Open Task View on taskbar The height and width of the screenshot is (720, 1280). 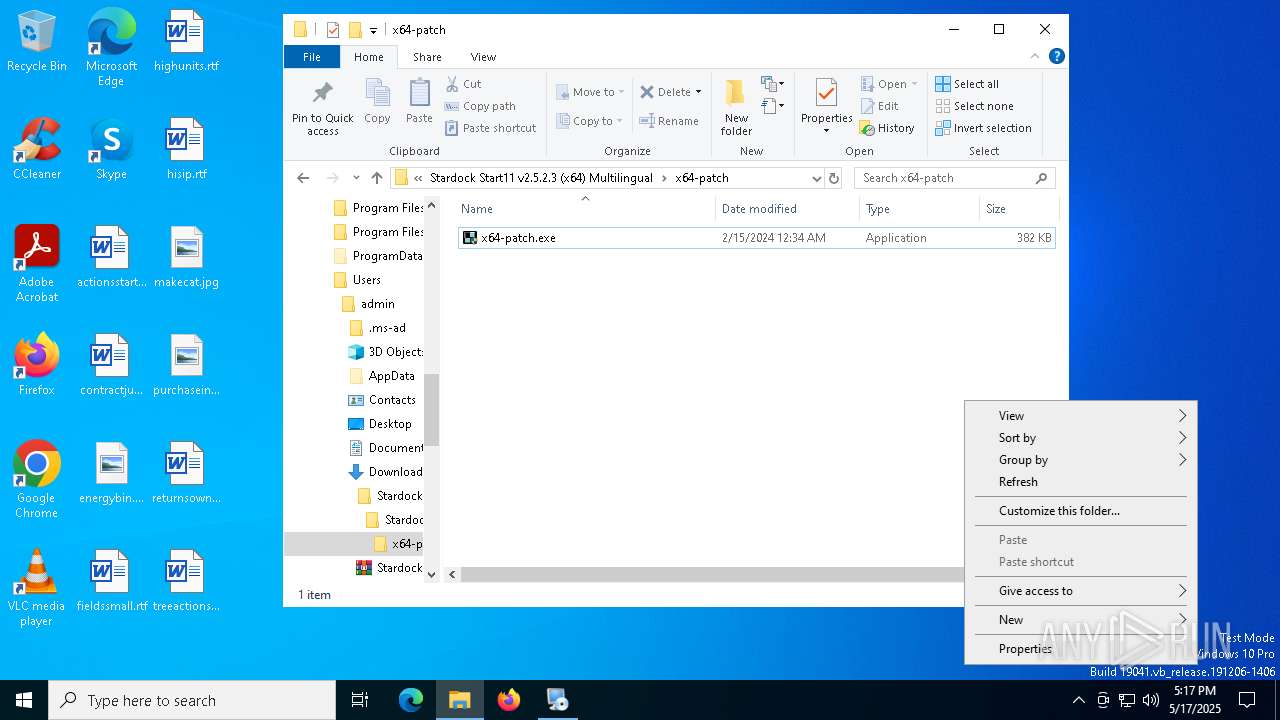click(x=360, y=700)
